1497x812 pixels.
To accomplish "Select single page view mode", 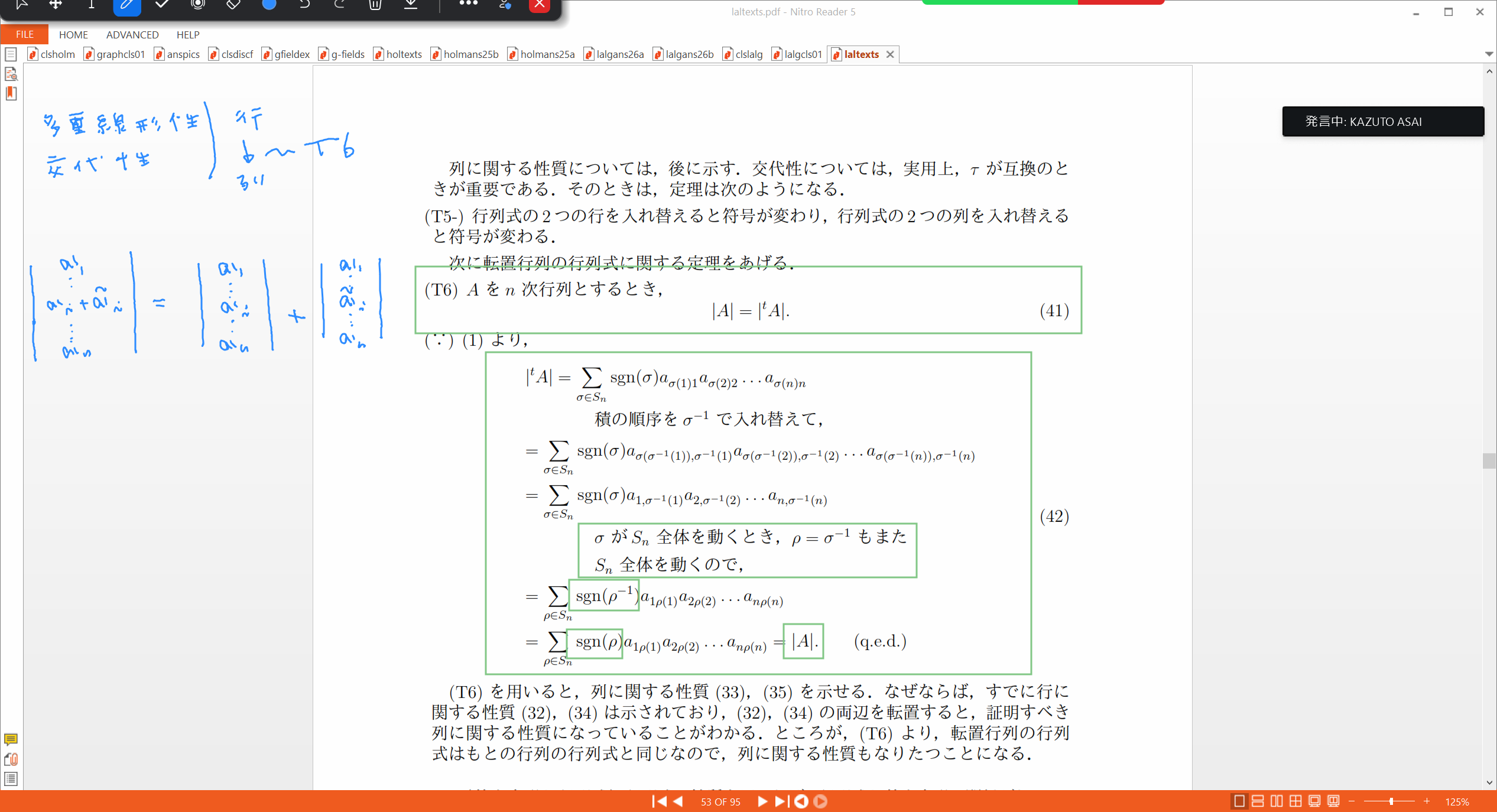I will (x=1239, y=801).
